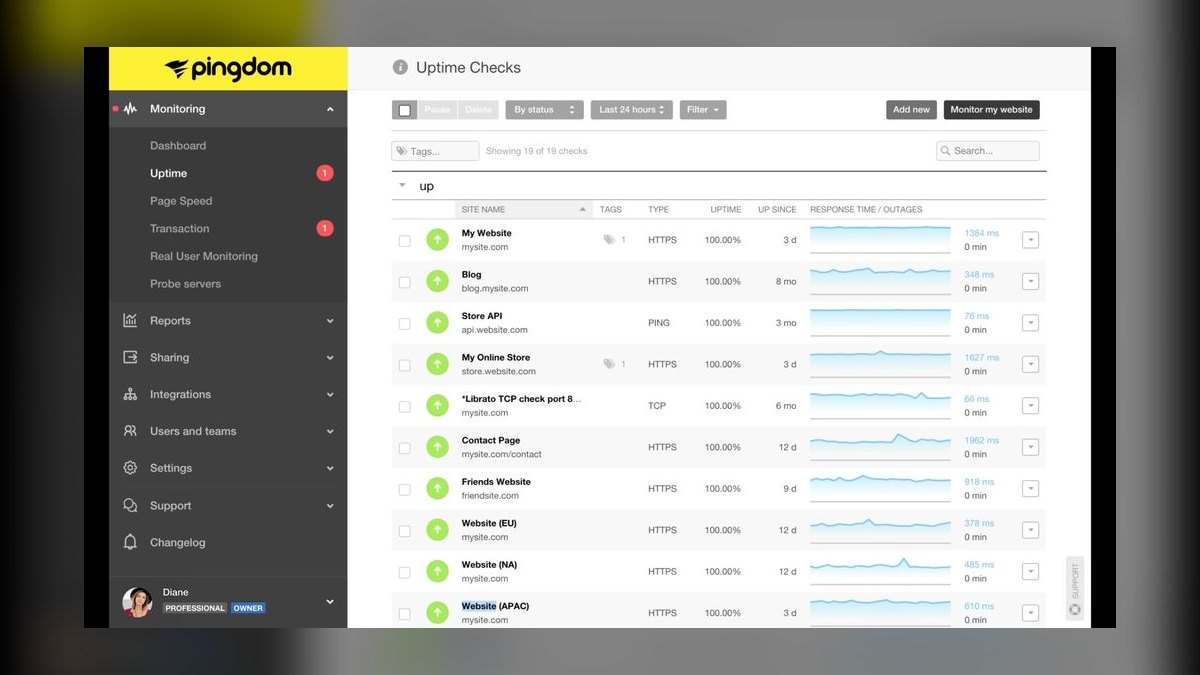Click the Search input field
1200x675 pixels.
point(988,151)
